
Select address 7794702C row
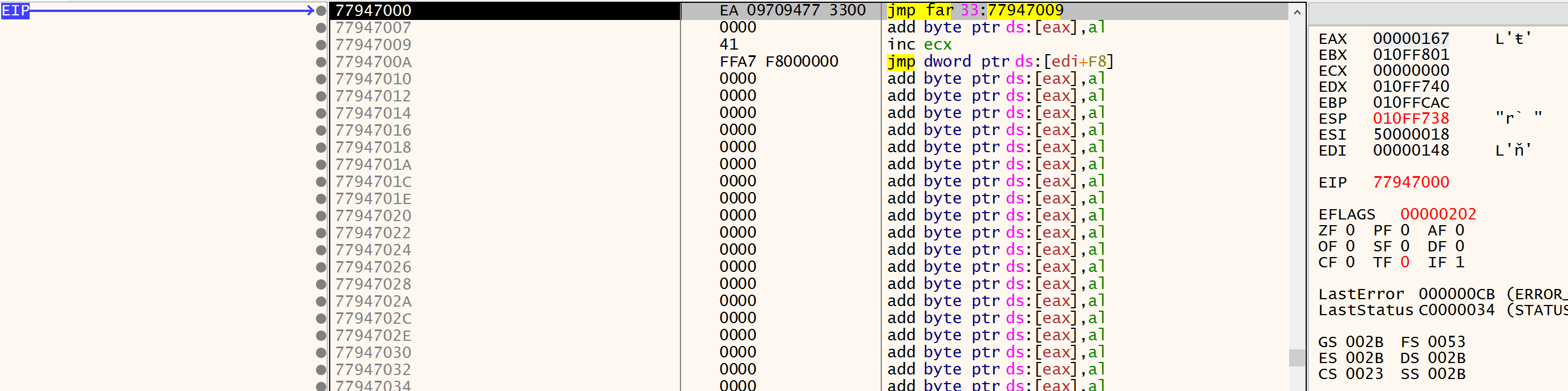click(808, 318)
